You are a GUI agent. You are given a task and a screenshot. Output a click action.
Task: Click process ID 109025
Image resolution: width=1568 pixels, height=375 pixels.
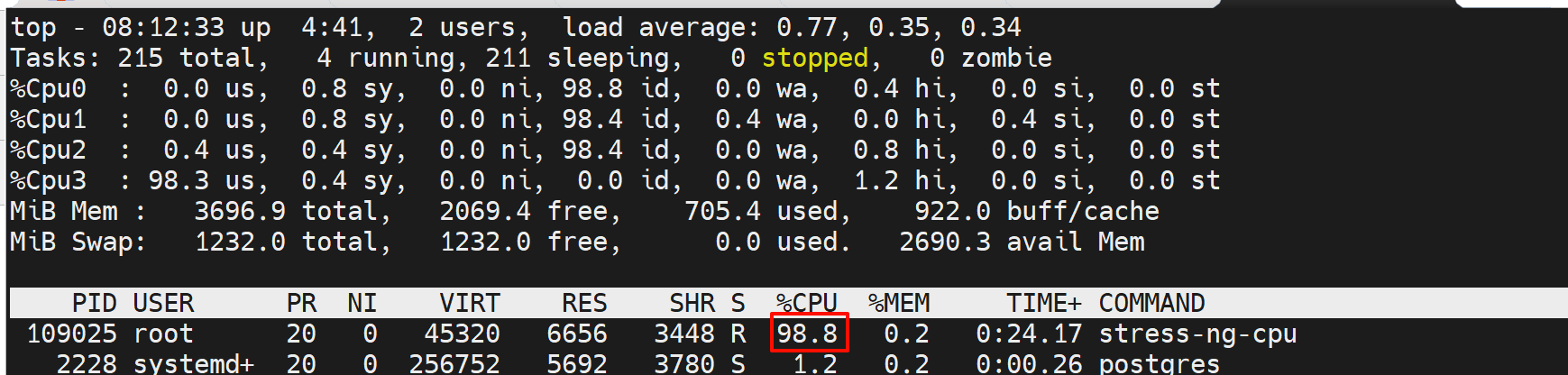pyautogui.click(x=72, y=334)
